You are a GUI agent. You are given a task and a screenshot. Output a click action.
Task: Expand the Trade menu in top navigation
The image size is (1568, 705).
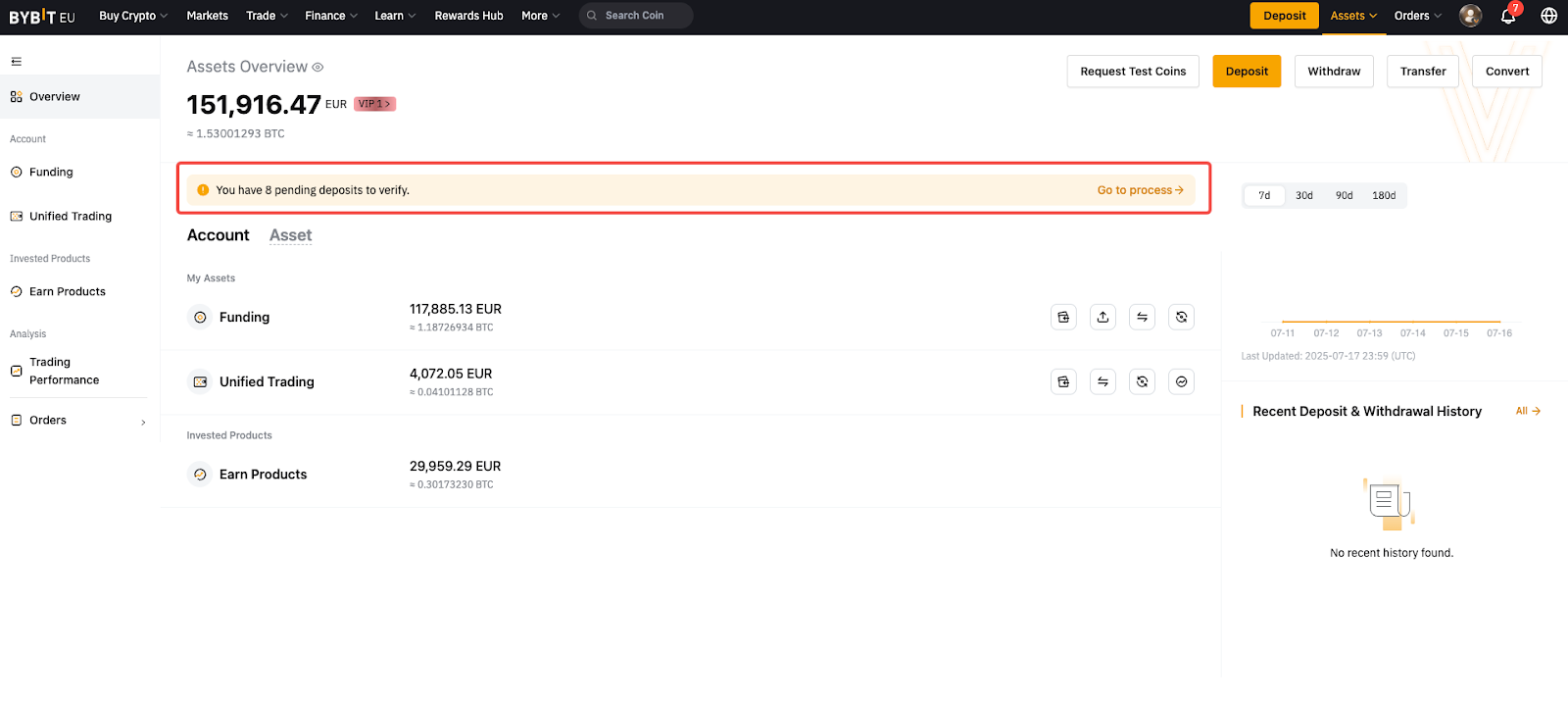[x=267, y=16]
